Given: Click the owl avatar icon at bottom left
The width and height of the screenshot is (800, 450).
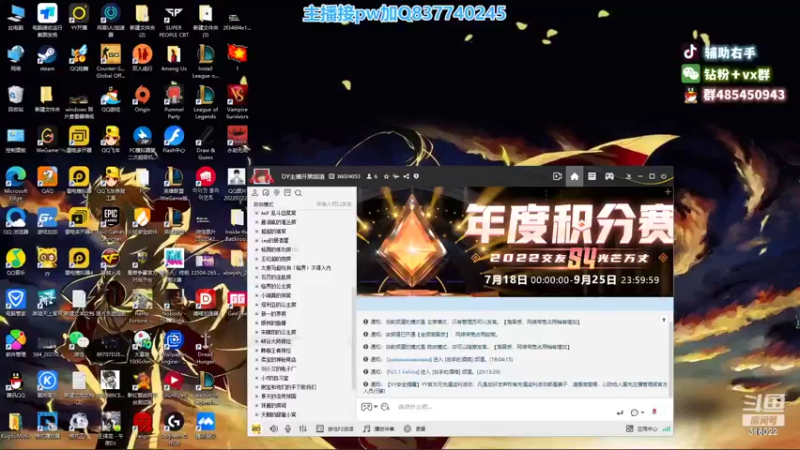Looking at the screenshot, I should [256, 429].
